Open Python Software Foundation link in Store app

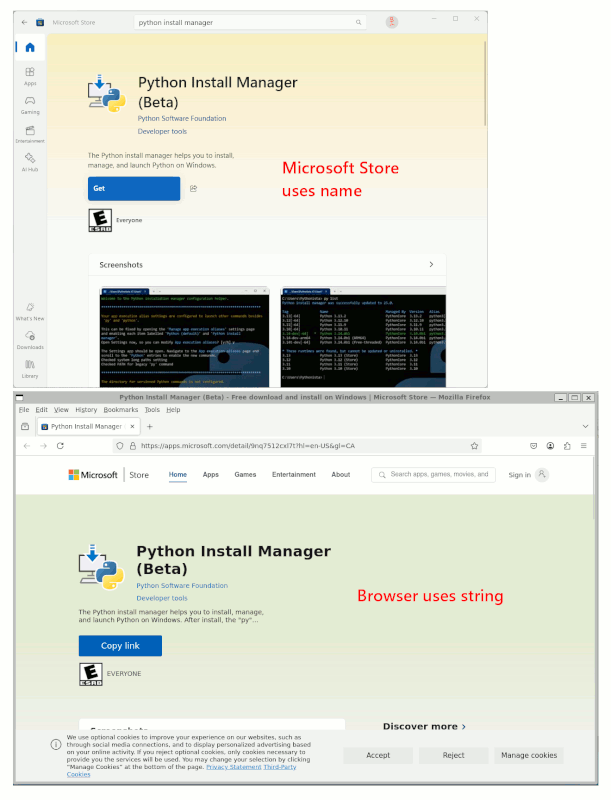(182, 118)
